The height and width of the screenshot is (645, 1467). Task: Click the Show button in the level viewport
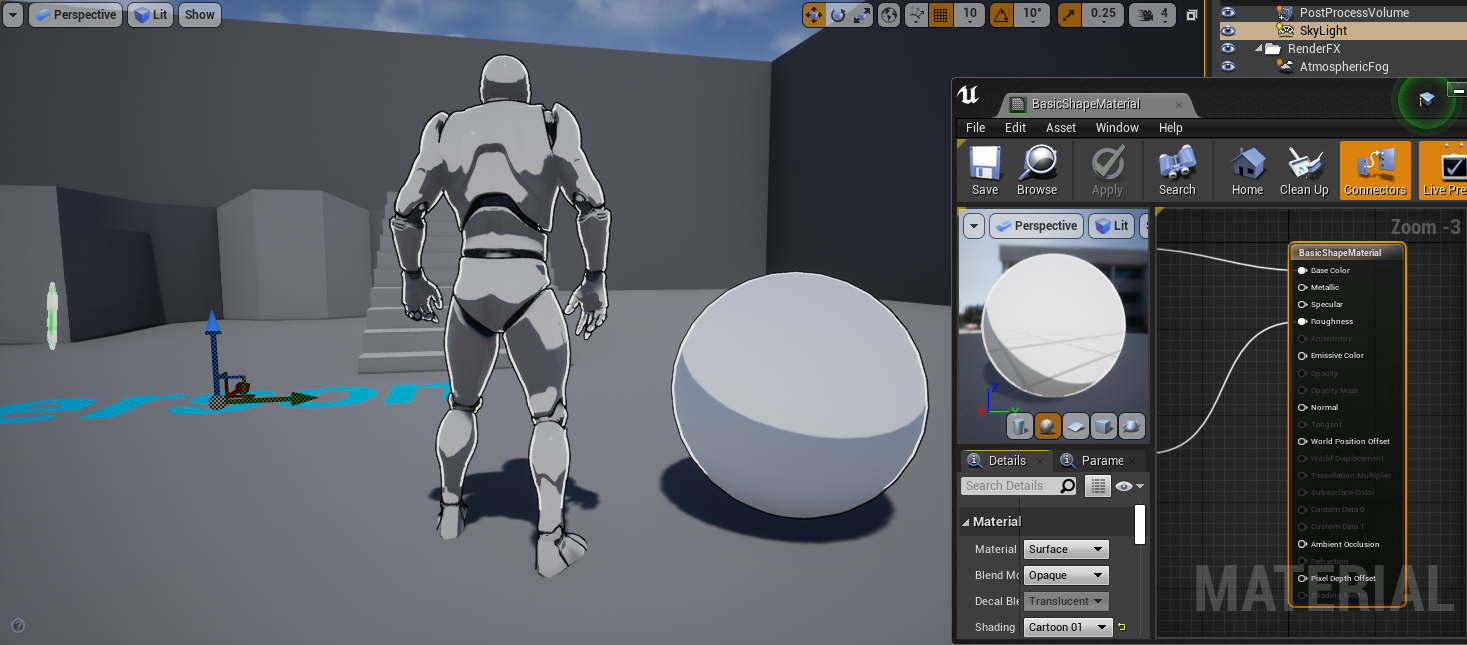tap(198, 14)
